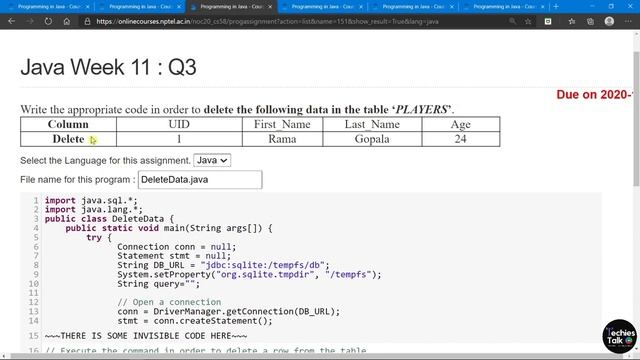Close the active third browser tab
The image size is (640, 360).
[x=270, y=7]
